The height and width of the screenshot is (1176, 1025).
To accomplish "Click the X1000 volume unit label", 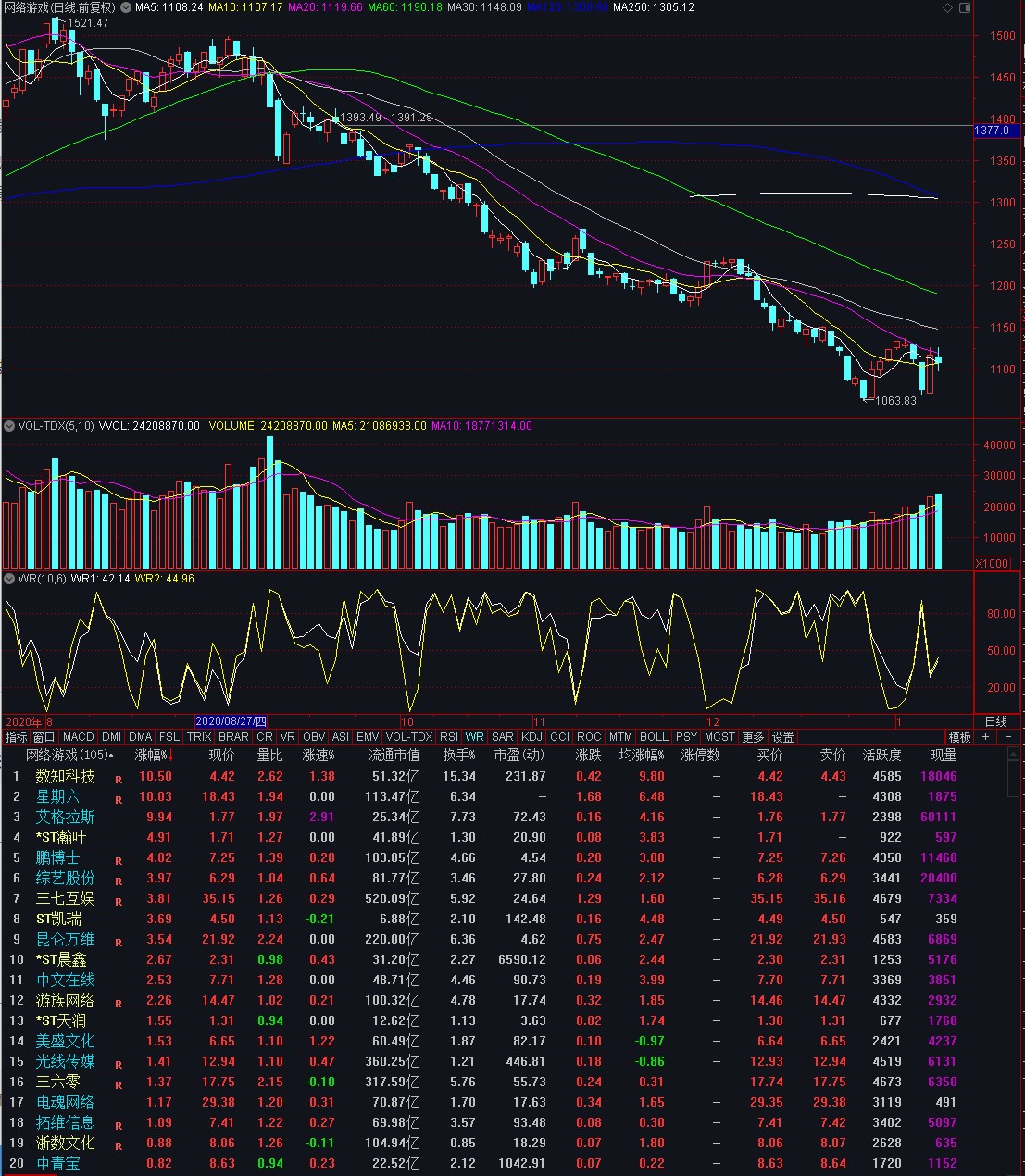I will pyautogui.click(x=993, y=563).
